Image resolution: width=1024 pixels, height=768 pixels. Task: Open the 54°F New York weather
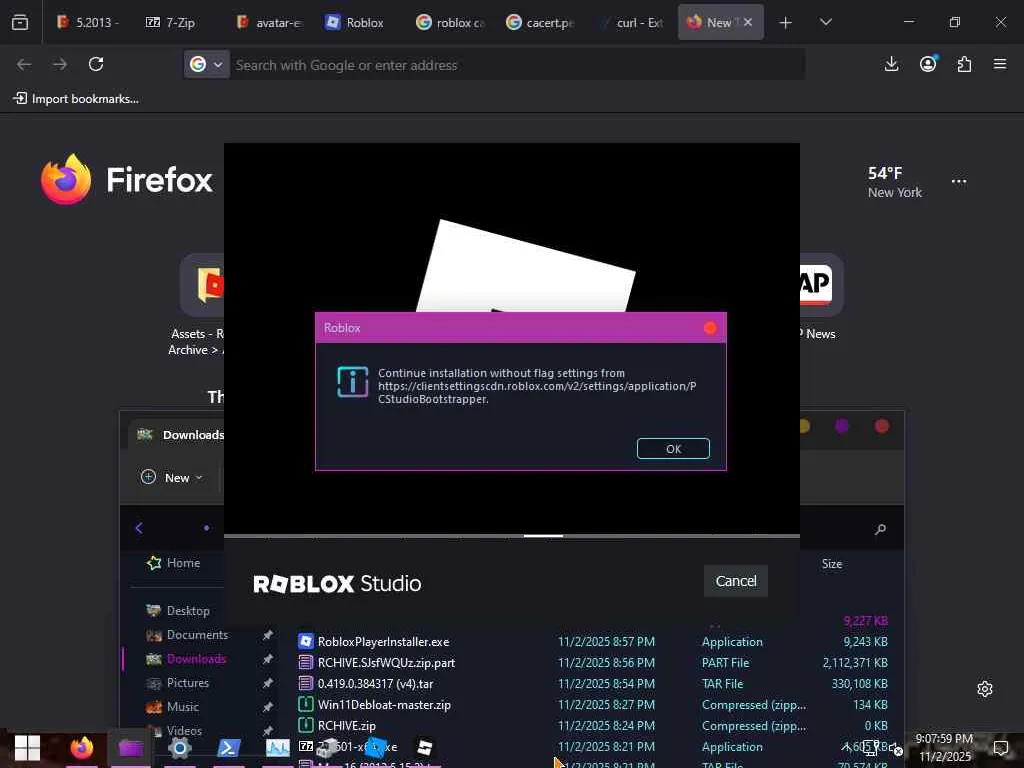tap(894, 182)
